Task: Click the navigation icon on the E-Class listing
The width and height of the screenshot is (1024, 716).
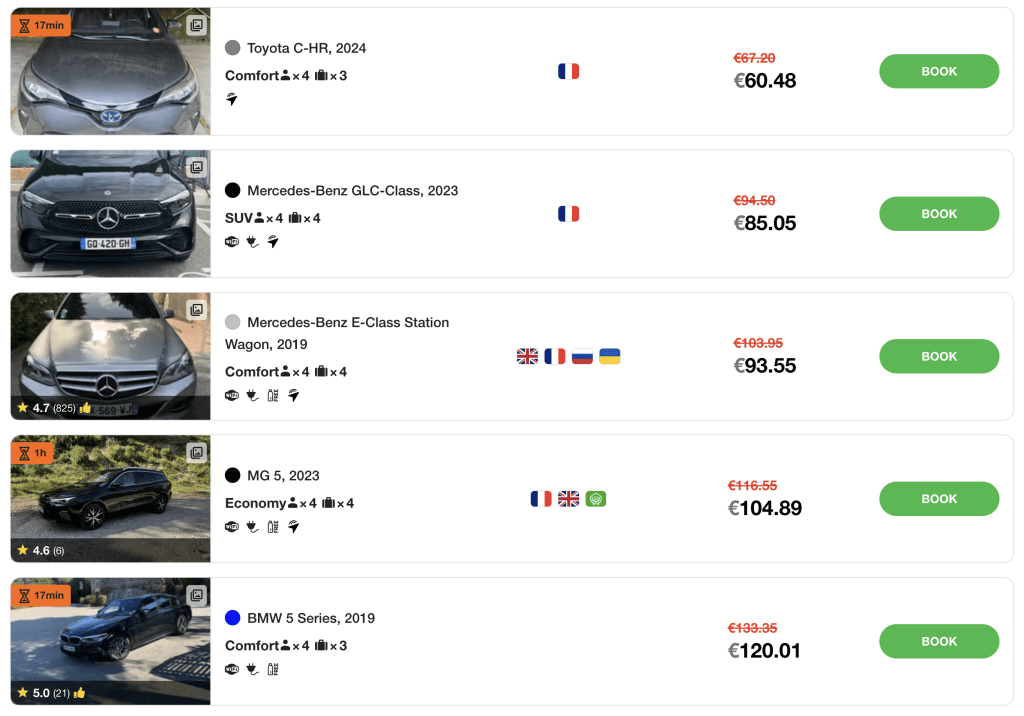Action: [294, 397]
